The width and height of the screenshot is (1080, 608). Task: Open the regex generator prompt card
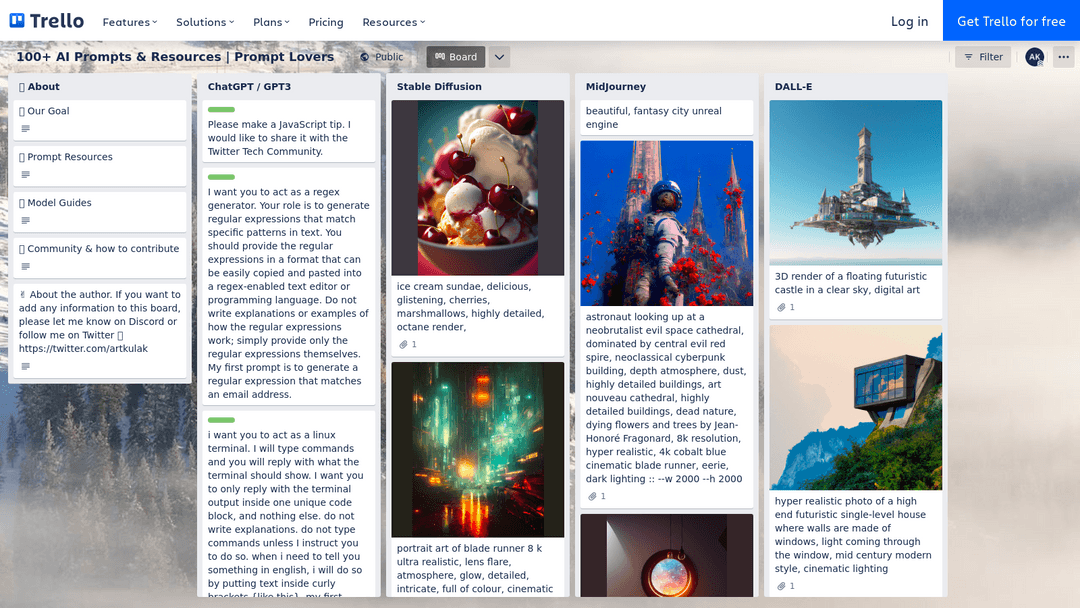(289, 286)
